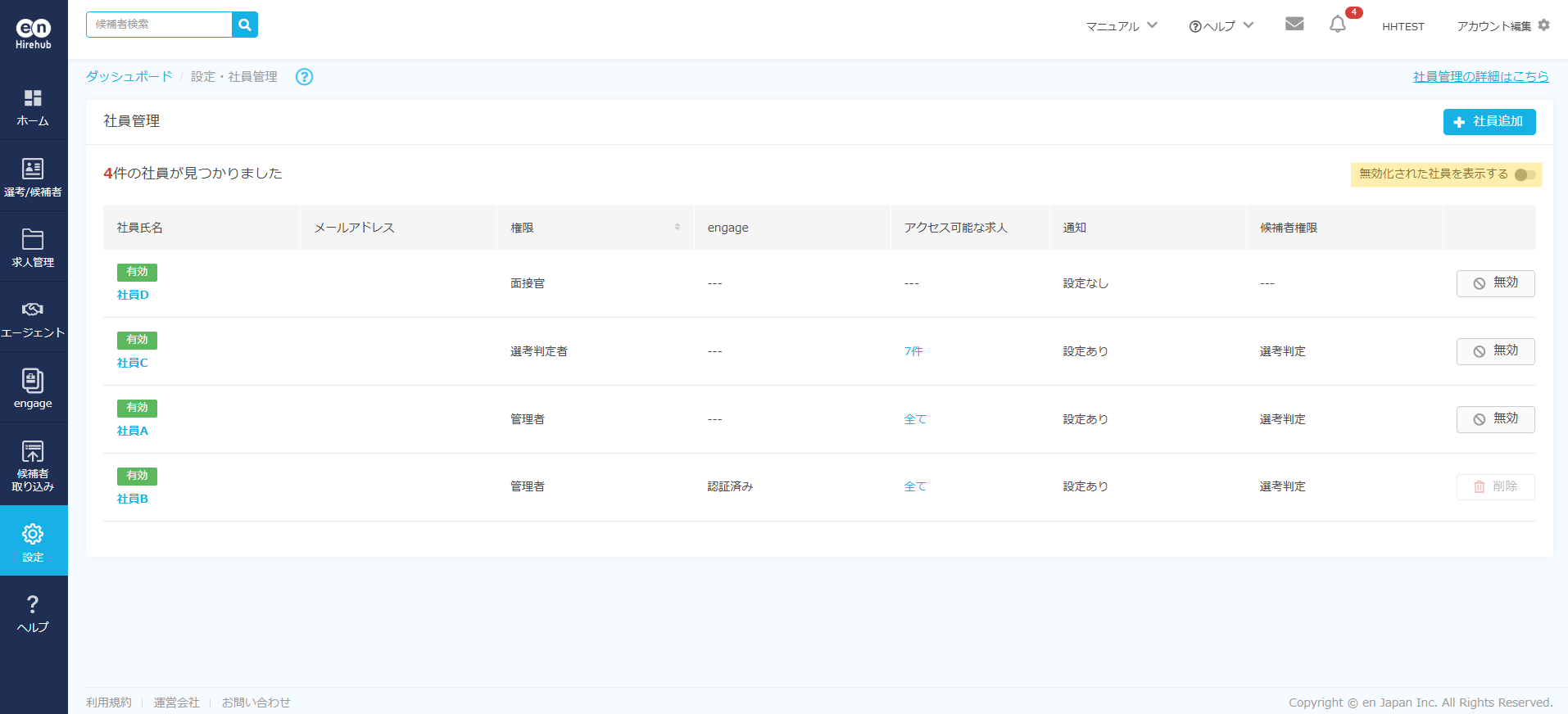
Task: Expand the ヘルプ dropdown in header
Action: coord(1221,26)
